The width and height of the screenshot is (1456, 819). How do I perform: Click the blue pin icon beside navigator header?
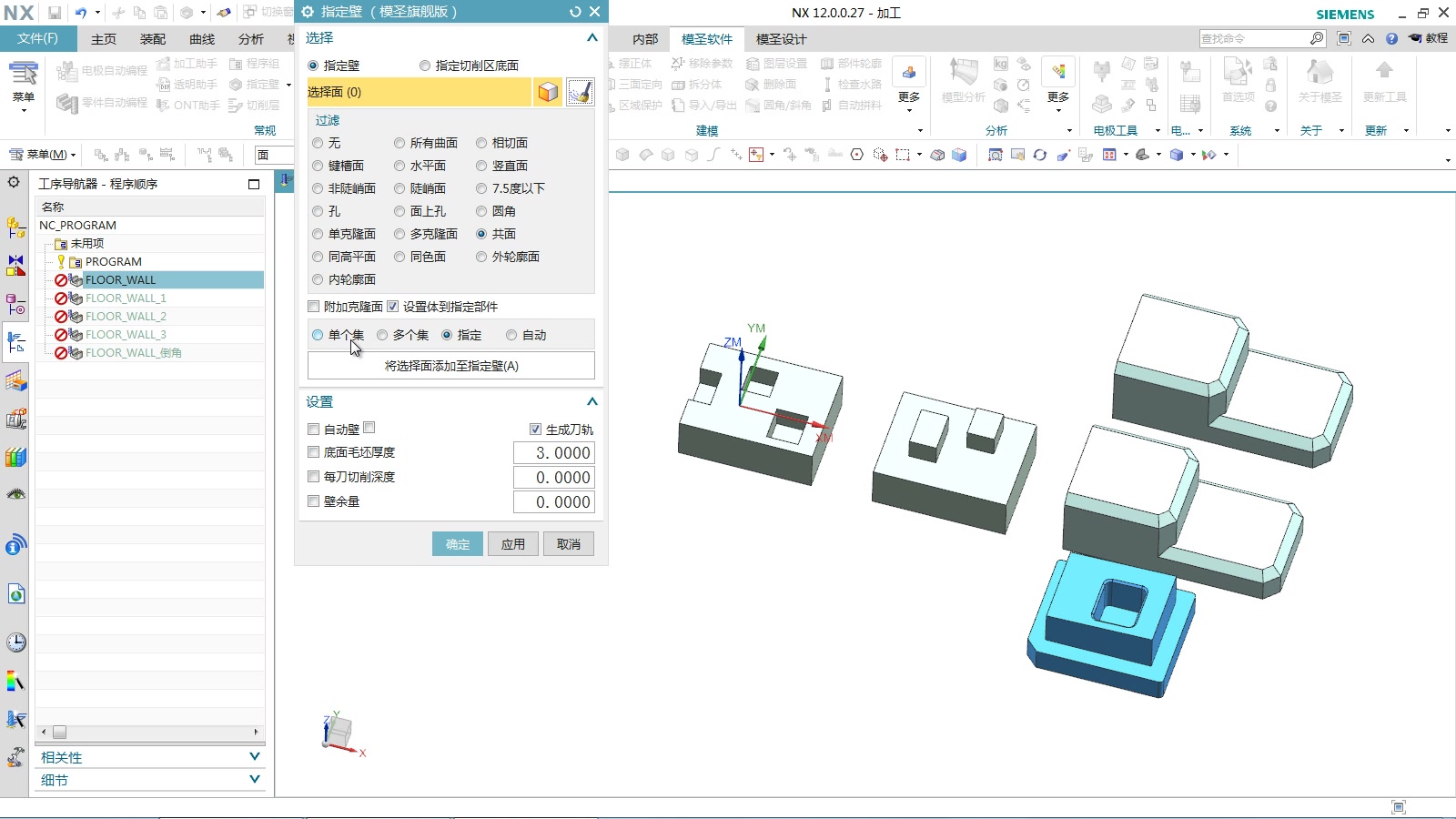coord(285,180)
